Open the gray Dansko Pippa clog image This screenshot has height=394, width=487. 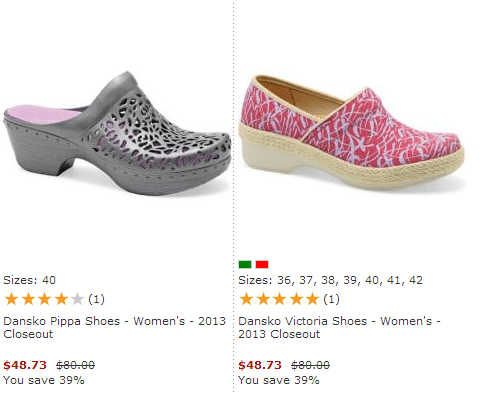click(117, 133)
